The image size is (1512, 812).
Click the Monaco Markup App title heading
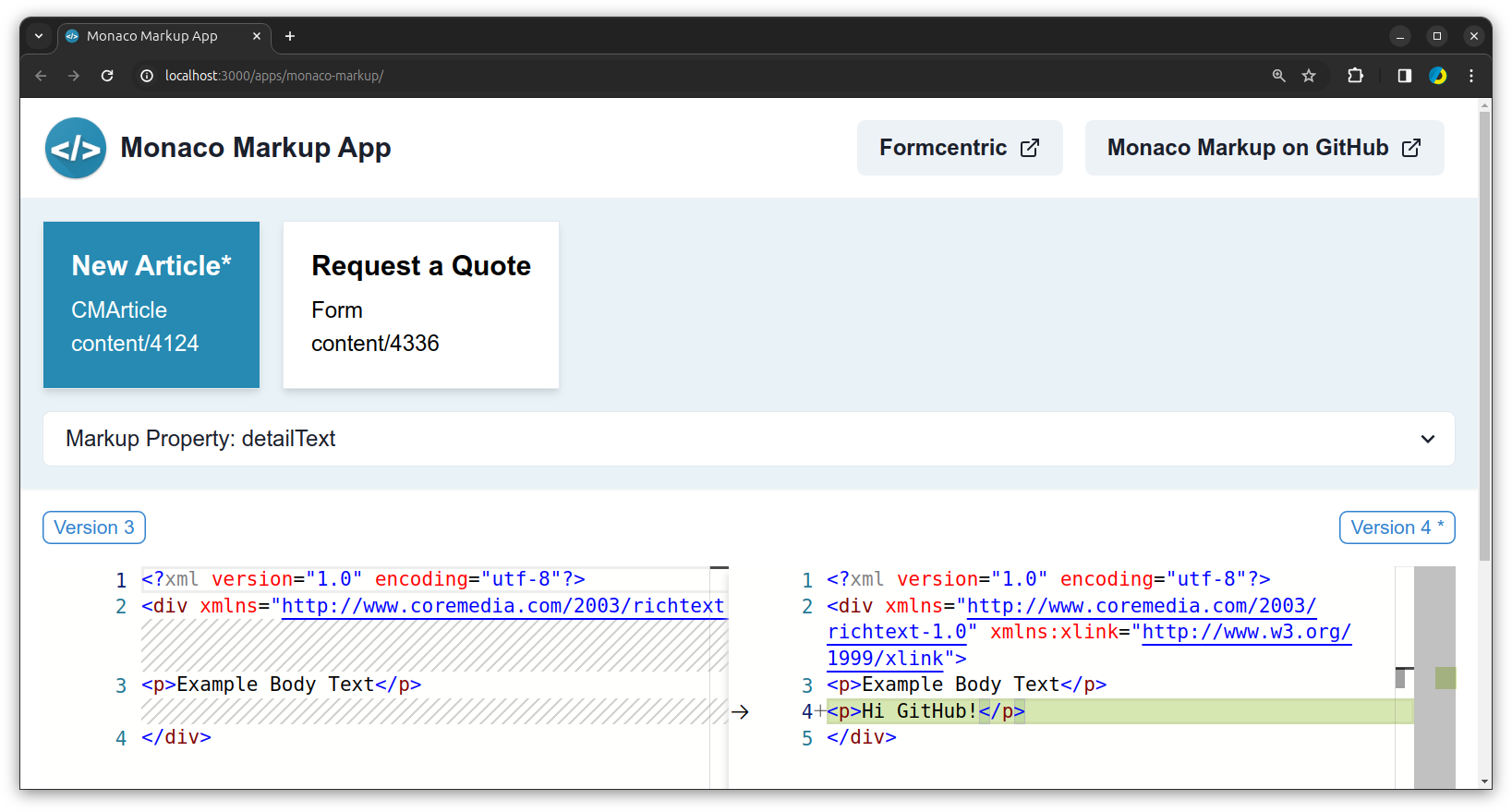coord(256,148)
